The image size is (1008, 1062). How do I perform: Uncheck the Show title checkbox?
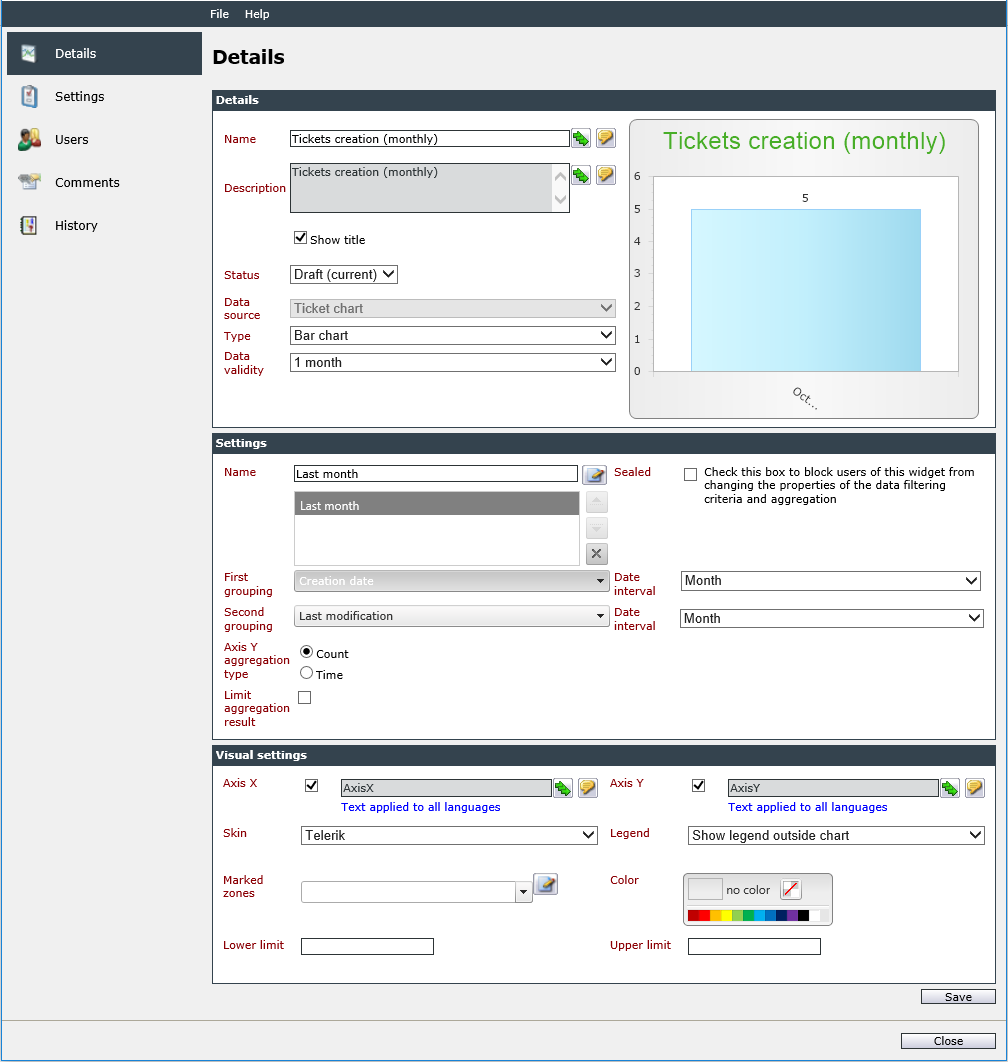(300, 238)
